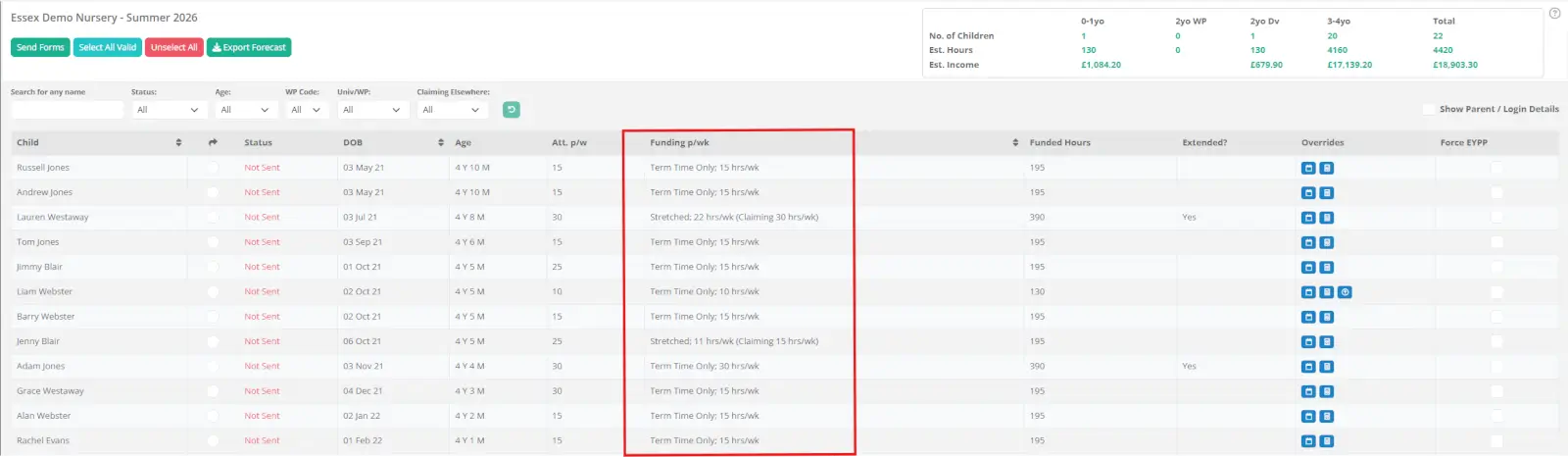The image size is (1568, 457).
Task: Open calendar override for Jenny Blair
Action: [1307, 341]
